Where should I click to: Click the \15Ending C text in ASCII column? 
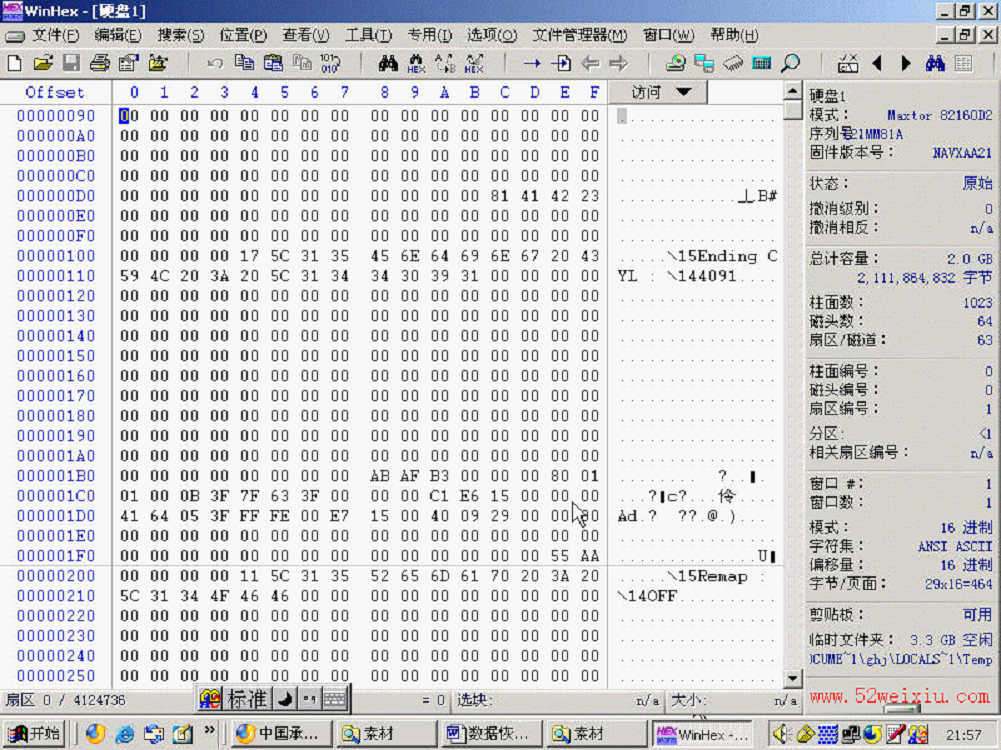tap(721, 257)
